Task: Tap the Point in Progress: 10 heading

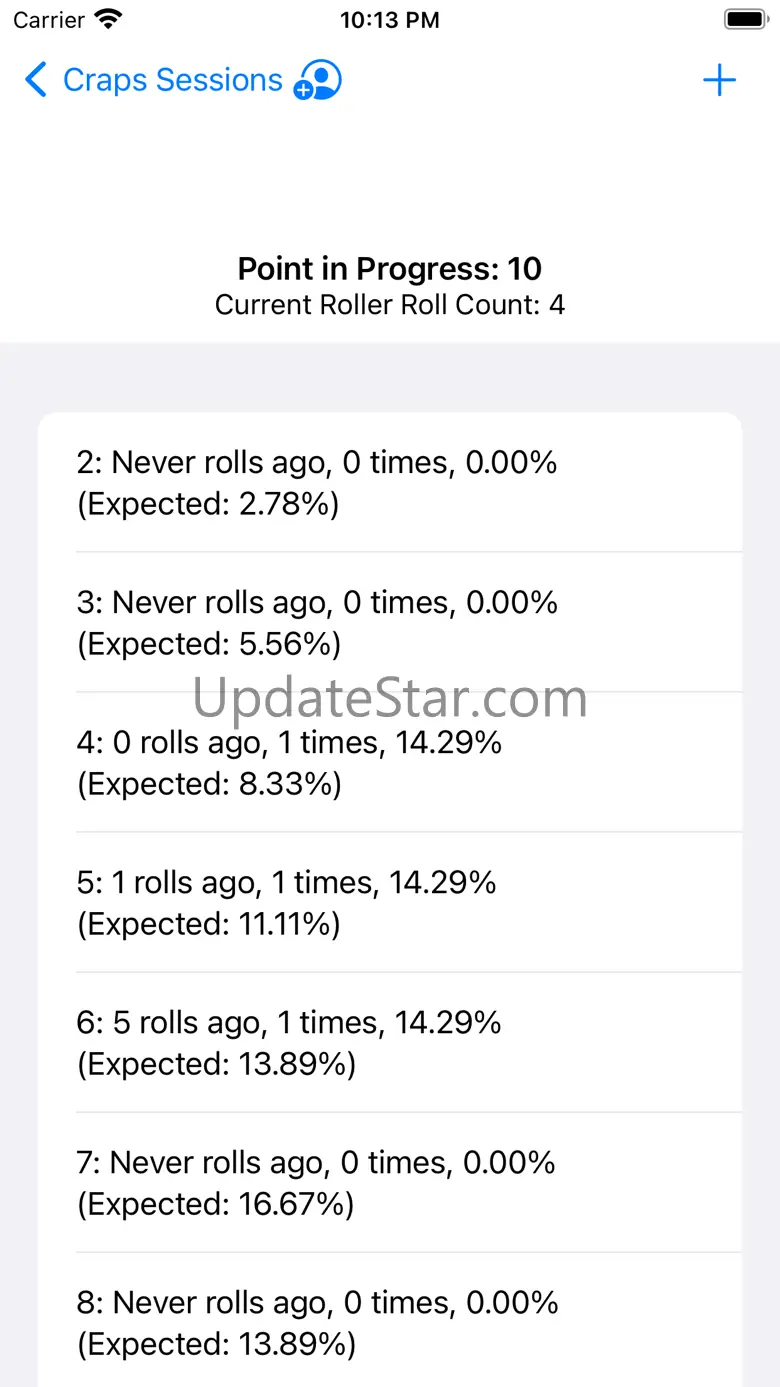Action: point(390,268)
